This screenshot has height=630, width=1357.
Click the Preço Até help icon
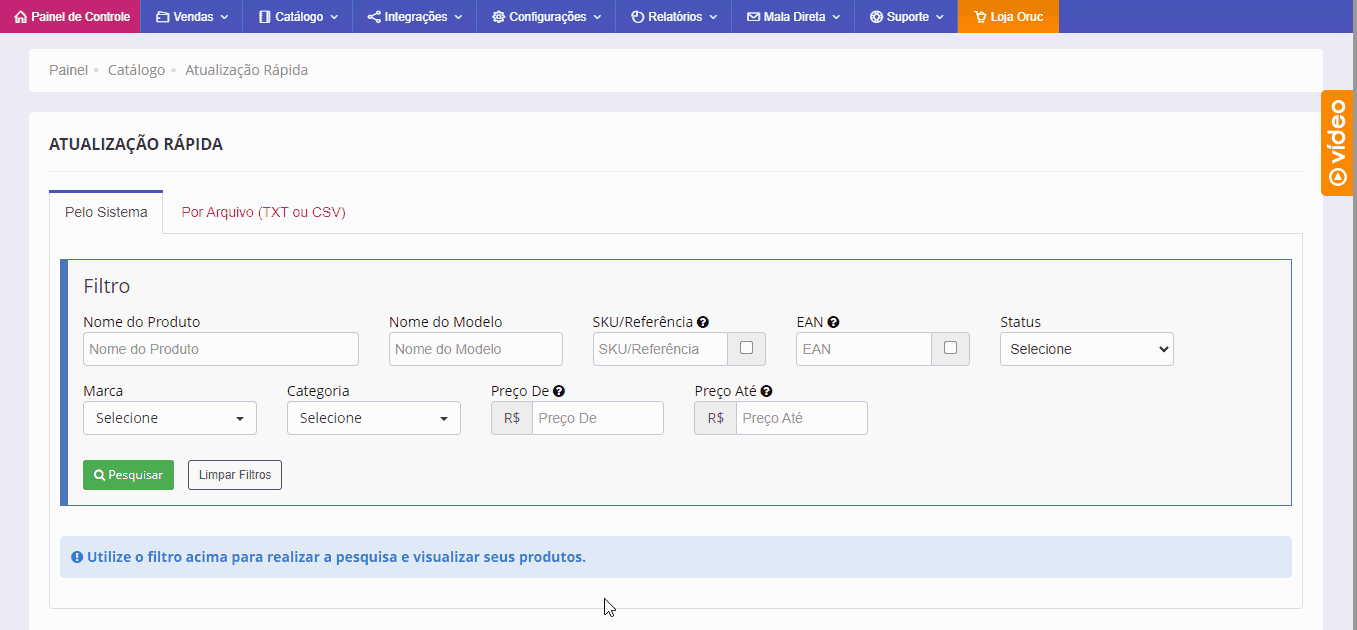[x=766, y=392]
